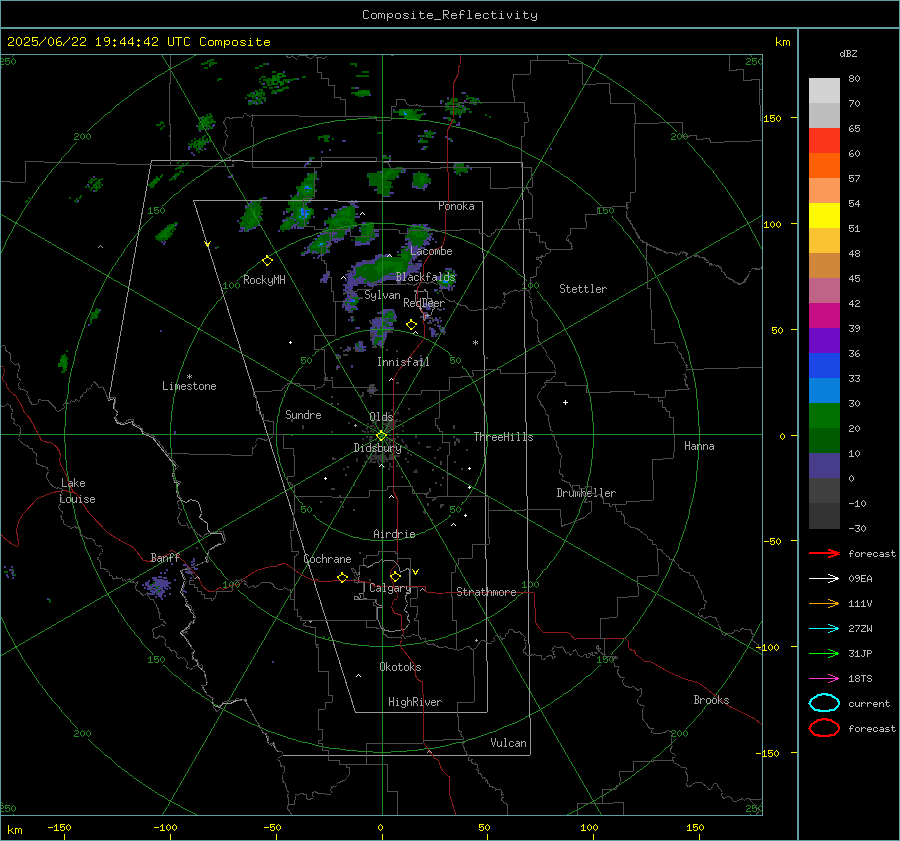
Task: Click the Stettler town label
Action: click(583, 289)
